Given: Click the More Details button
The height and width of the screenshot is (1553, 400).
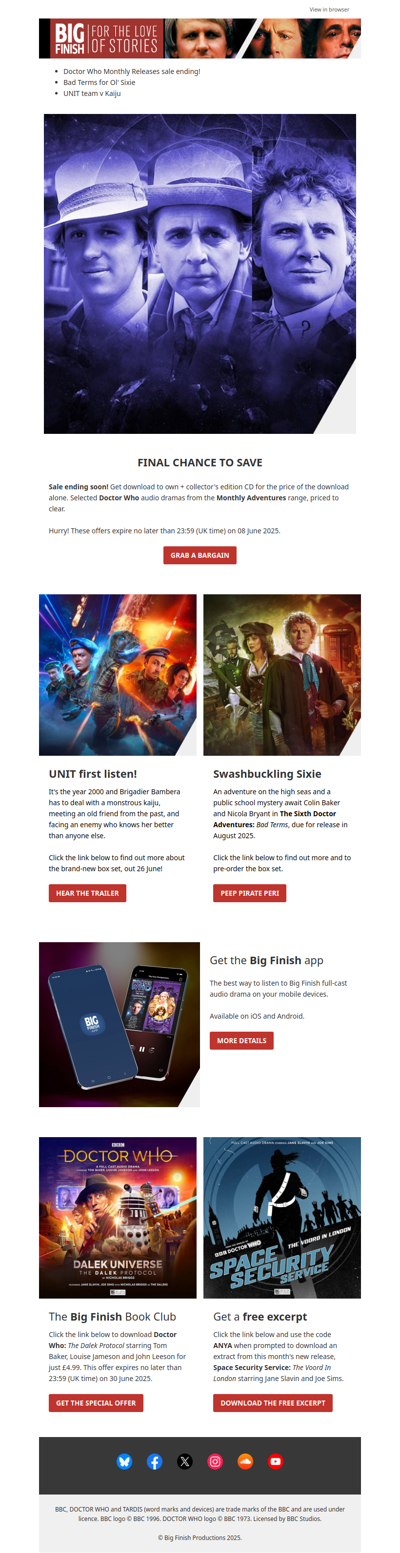Looking at the screenshot, I should tap(241, 1040).
